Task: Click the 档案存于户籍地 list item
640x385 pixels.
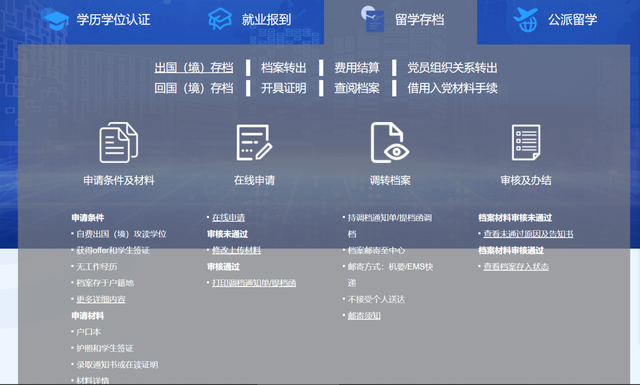Action: point(105,283)
